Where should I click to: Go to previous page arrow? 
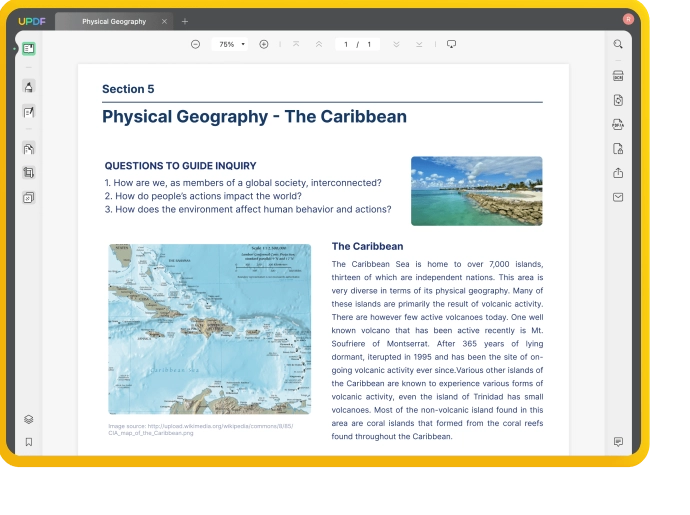319,44
